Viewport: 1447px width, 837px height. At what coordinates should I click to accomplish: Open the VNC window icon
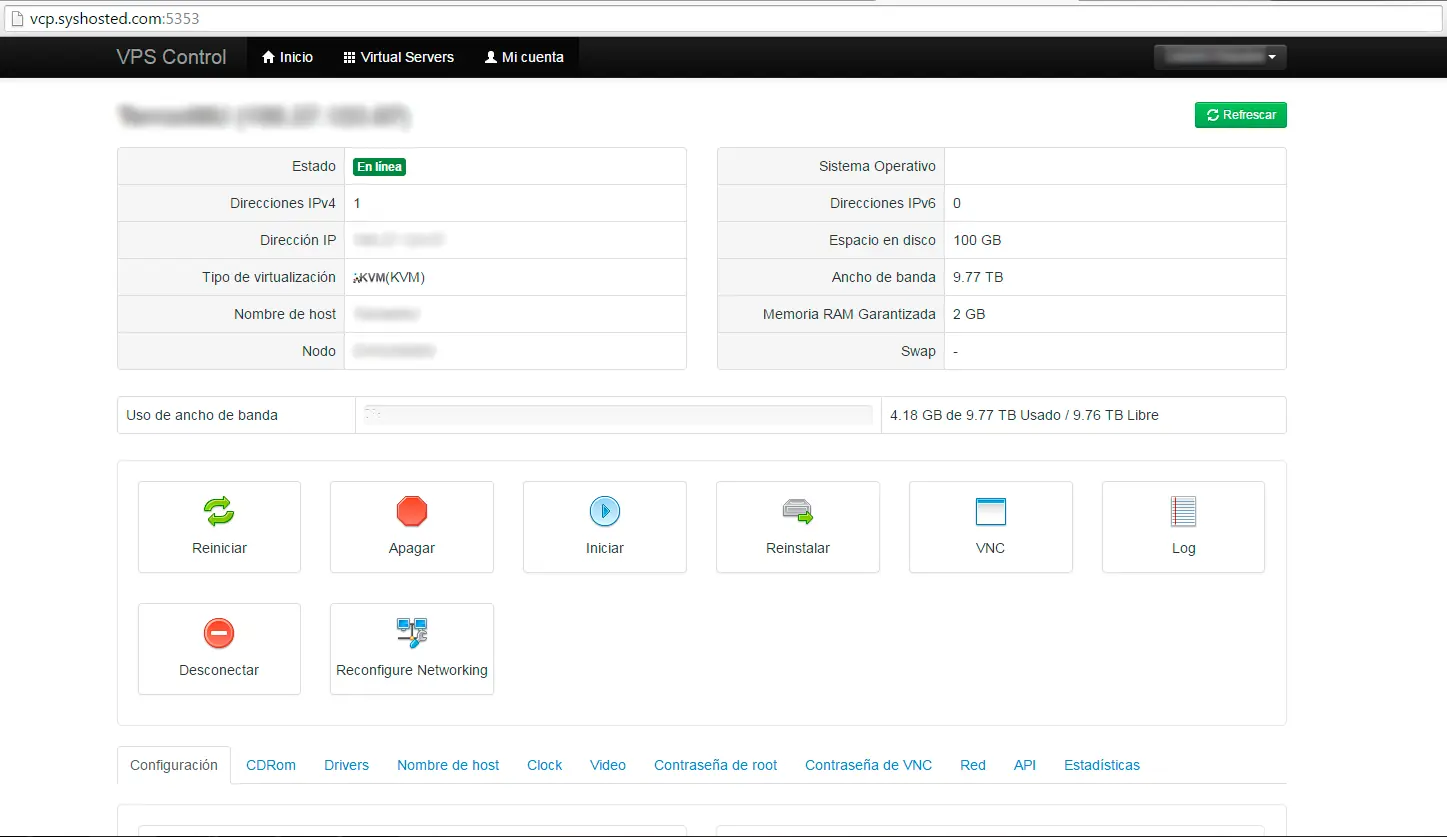[x=991, y=512]
